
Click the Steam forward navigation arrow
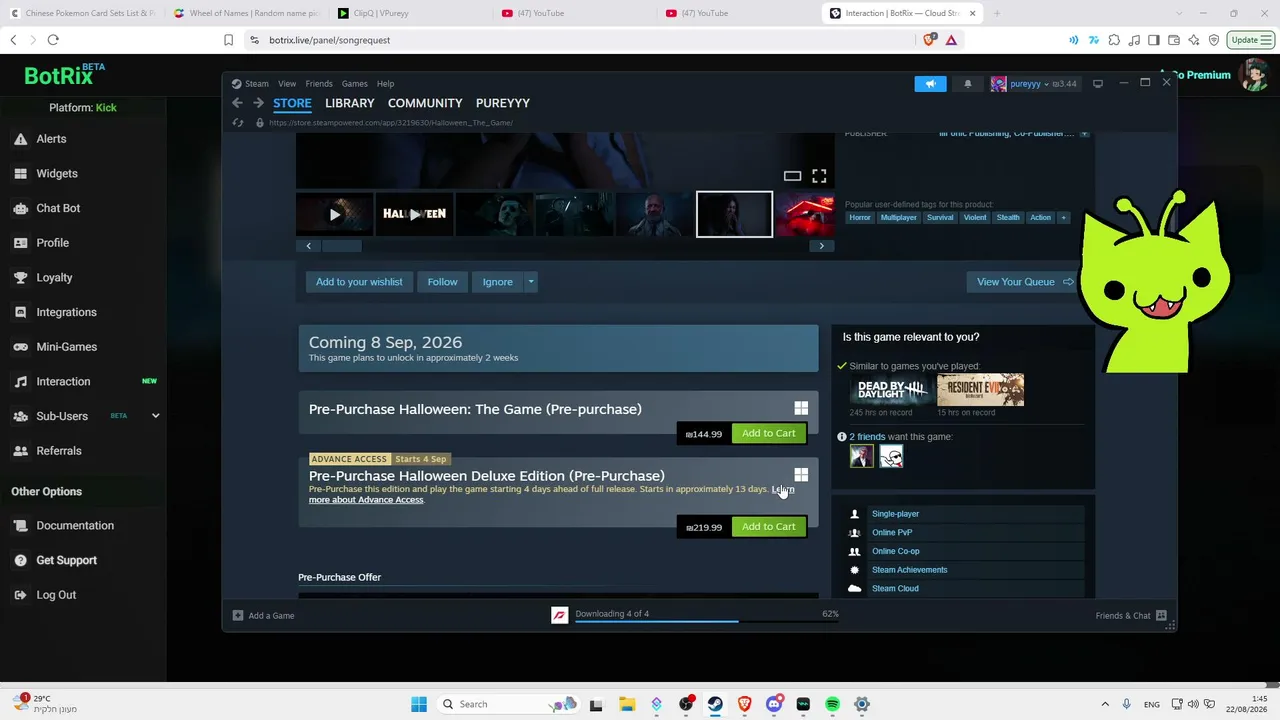(x=258, y=103)
